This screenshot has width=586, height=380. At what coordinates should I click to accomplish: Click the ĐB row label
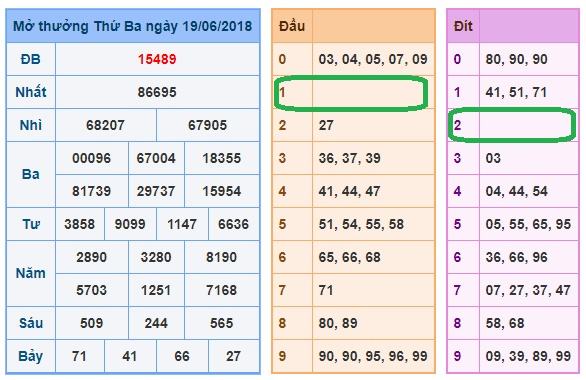31,59
